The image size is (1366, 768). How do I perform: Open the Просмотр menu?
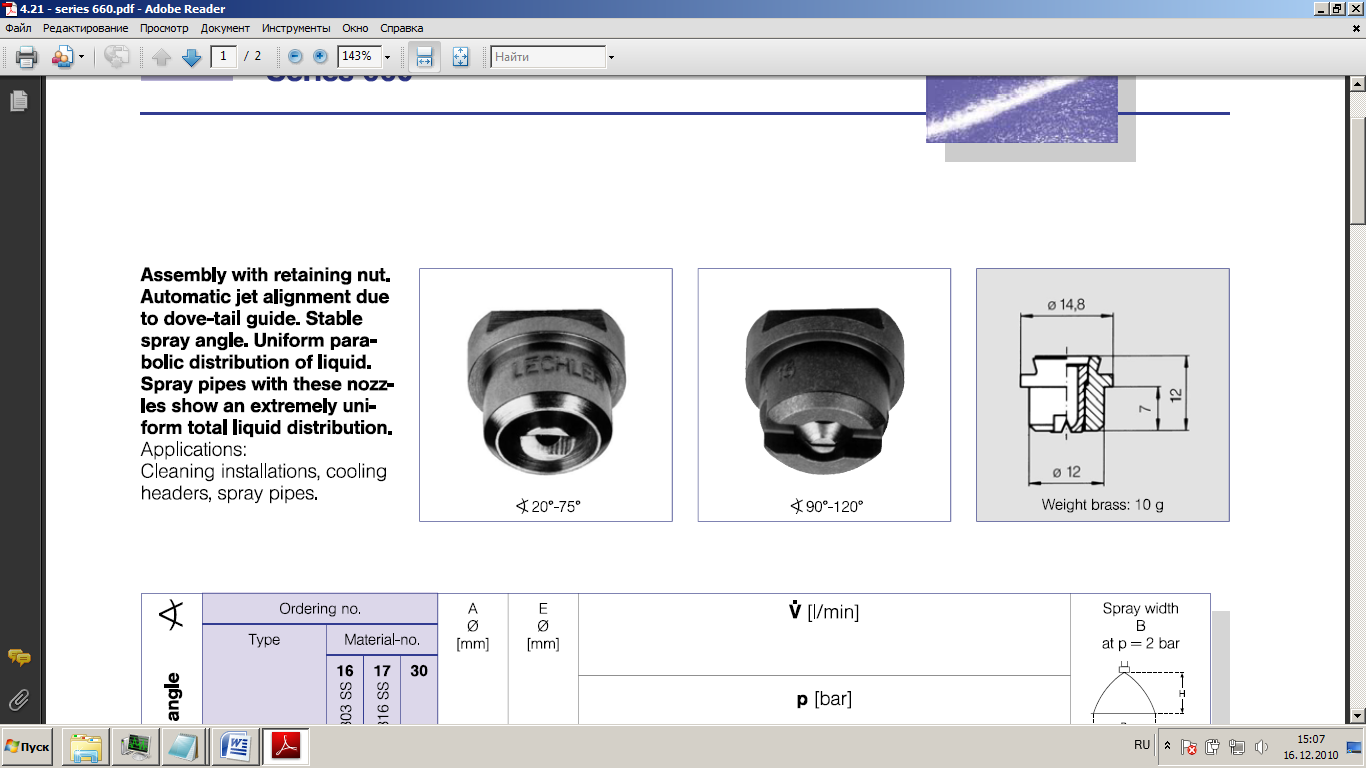click(164, 28)
